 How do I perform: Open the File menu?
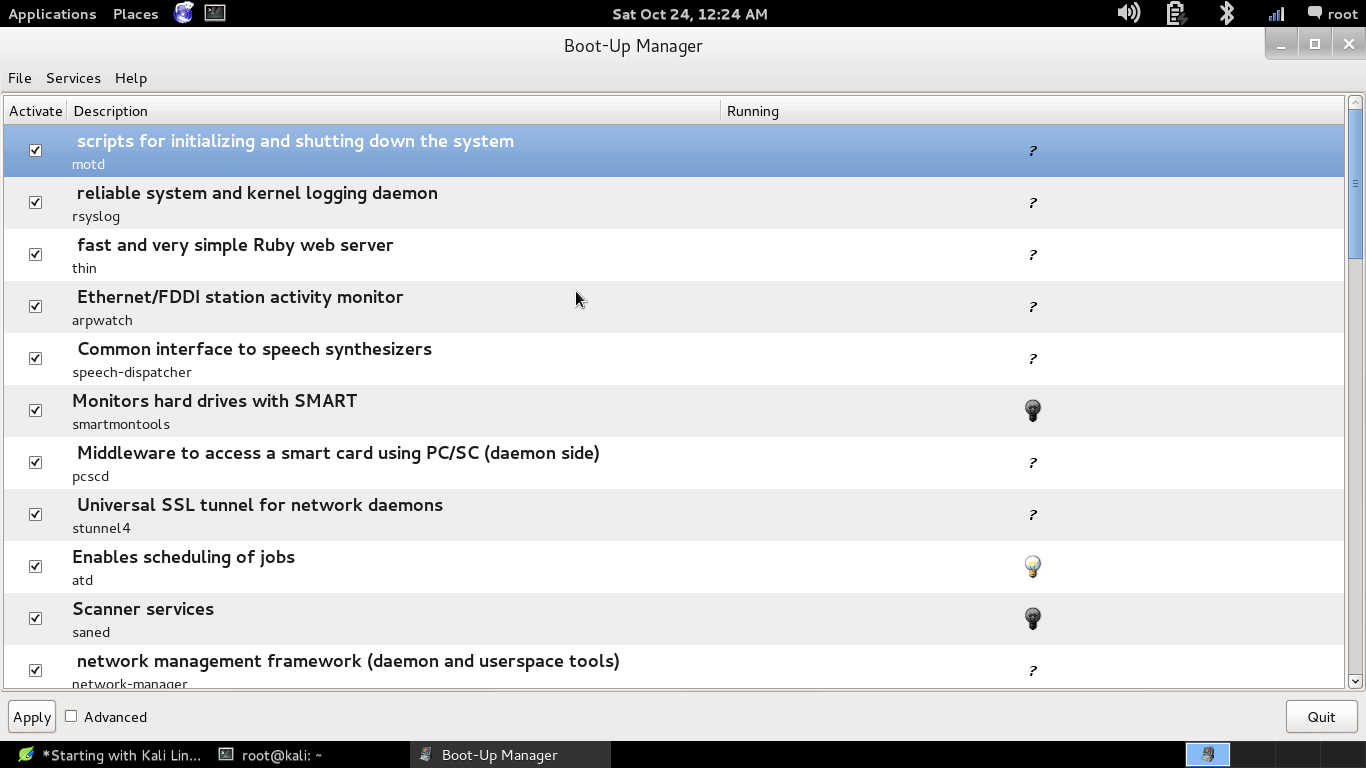(20, 78)
